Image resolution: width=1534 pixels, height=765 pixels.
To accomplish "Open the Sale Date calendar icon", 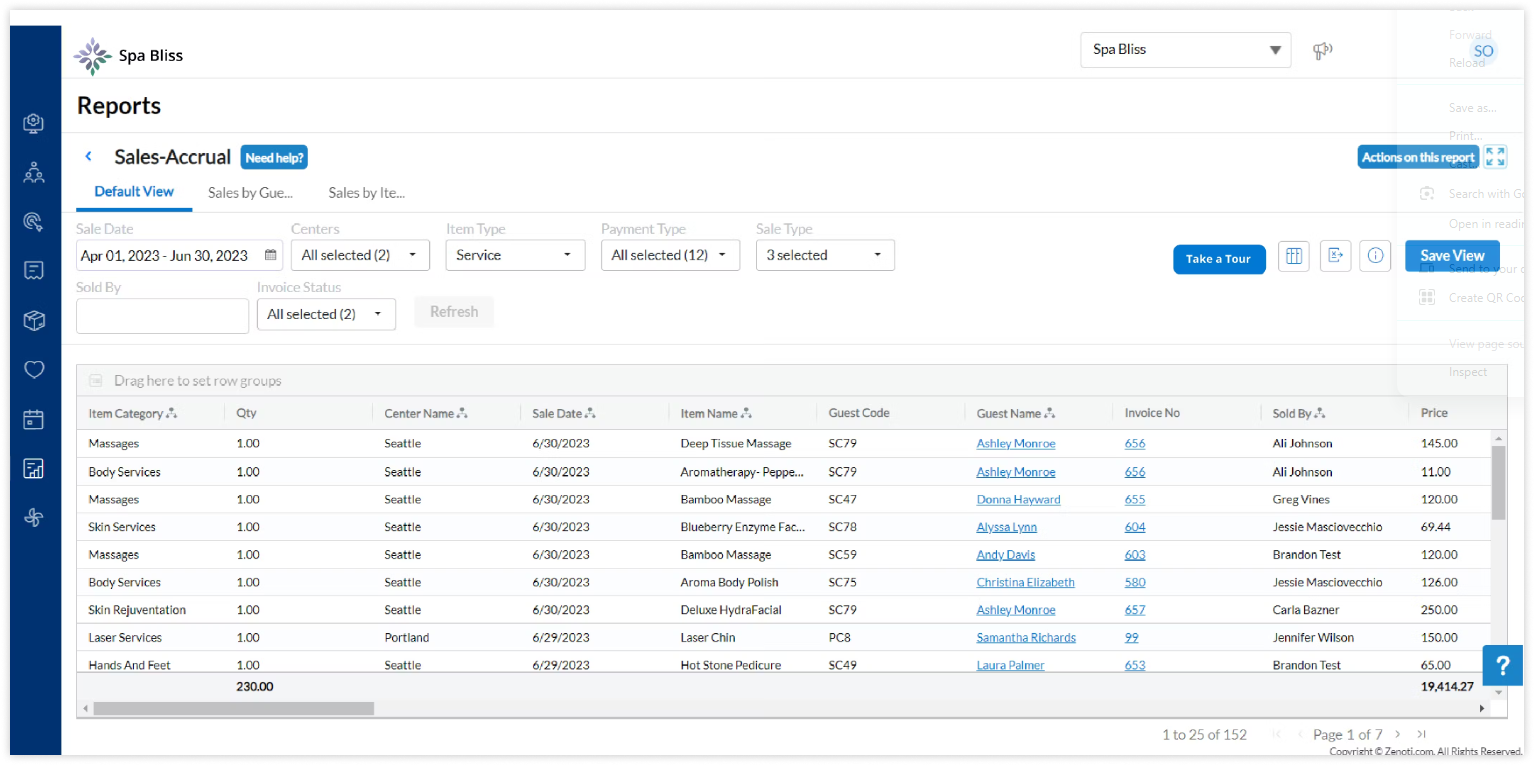I will 270,255.
